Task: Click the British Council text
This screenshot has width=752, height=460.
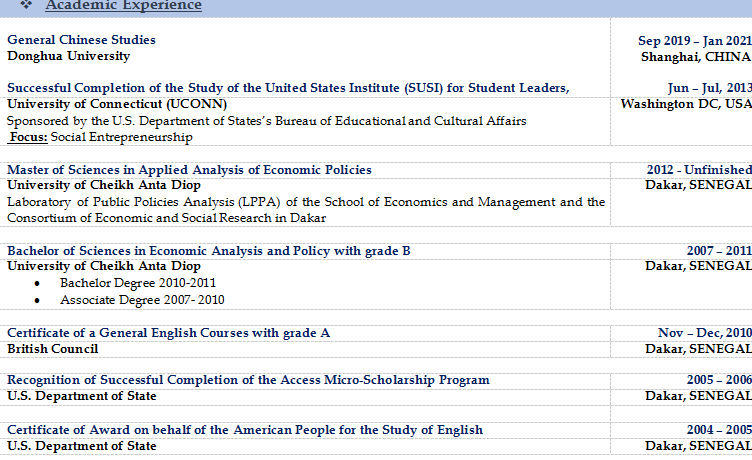Action: coord(52,349)
